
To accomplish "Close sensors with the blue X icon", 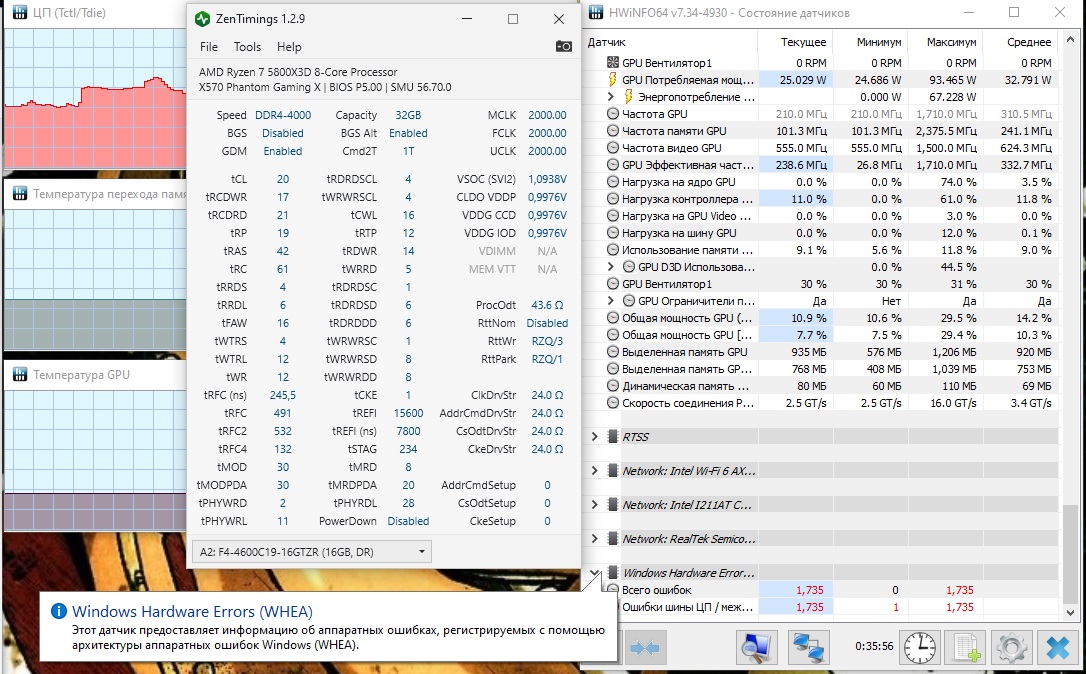I will [1058, 648].
